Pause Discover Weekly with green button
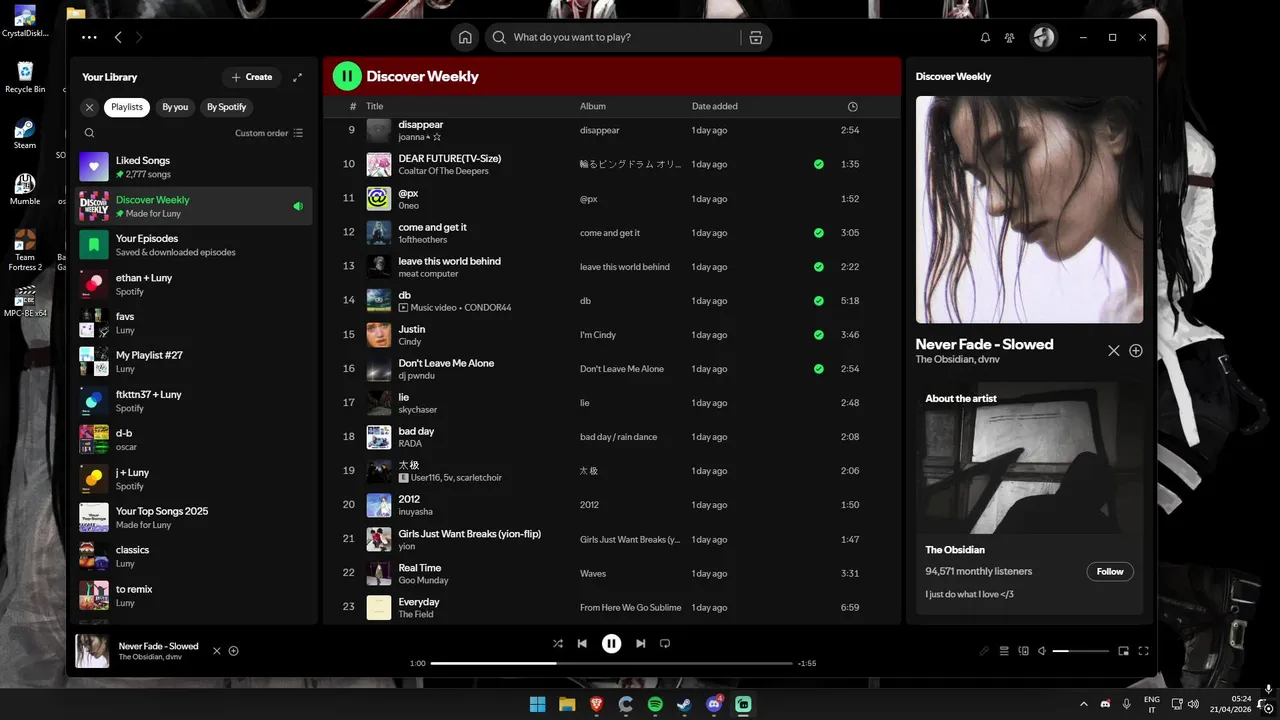Screen dimensions: 1280x720 pos(347,76)
